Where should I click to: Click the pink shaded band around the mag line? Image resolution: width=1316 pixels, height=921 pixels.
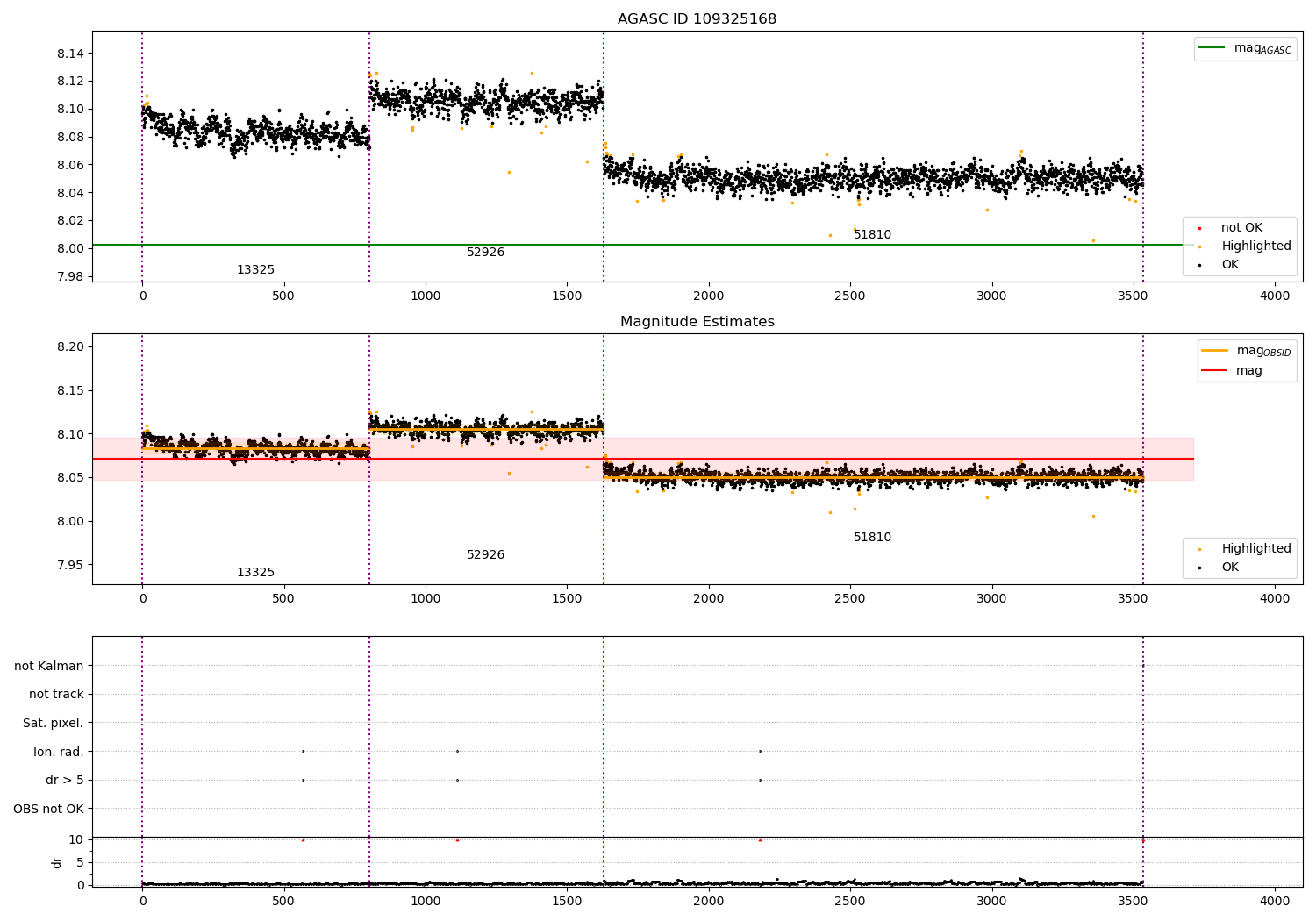tap(643, 459)
